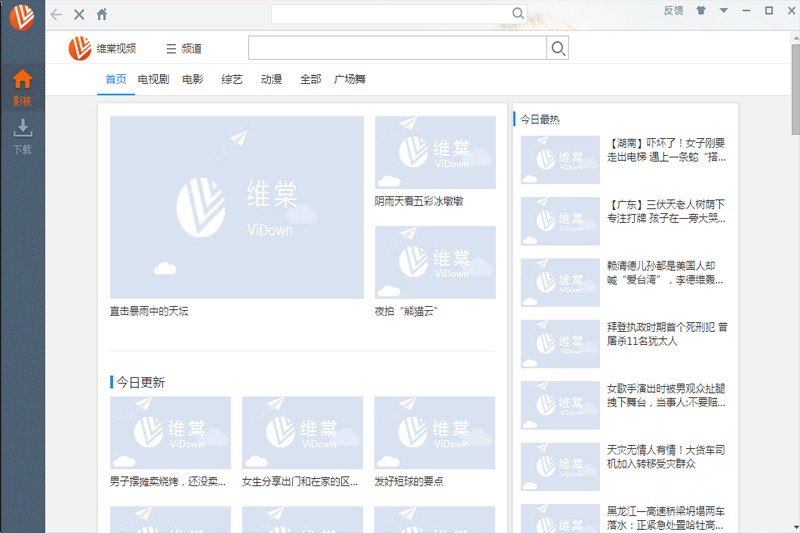Click the 男子摆摊卖烧烤，还没卖 title
This screenshot has height=533, width=800.
(168, 481)
